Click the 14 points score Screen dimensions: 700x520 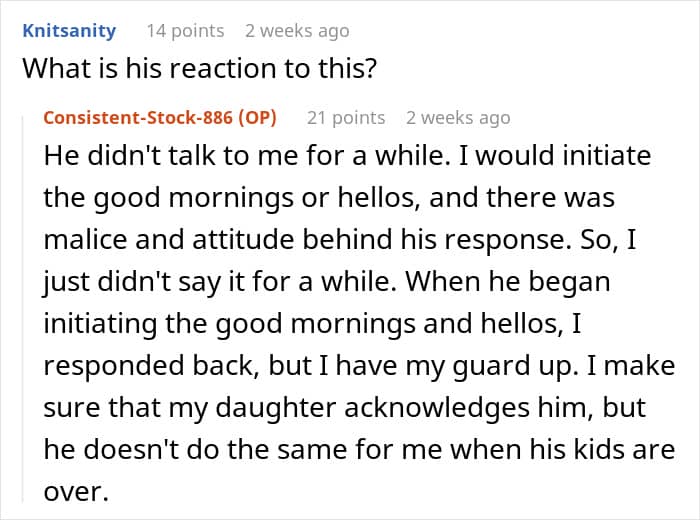[185, 30]
